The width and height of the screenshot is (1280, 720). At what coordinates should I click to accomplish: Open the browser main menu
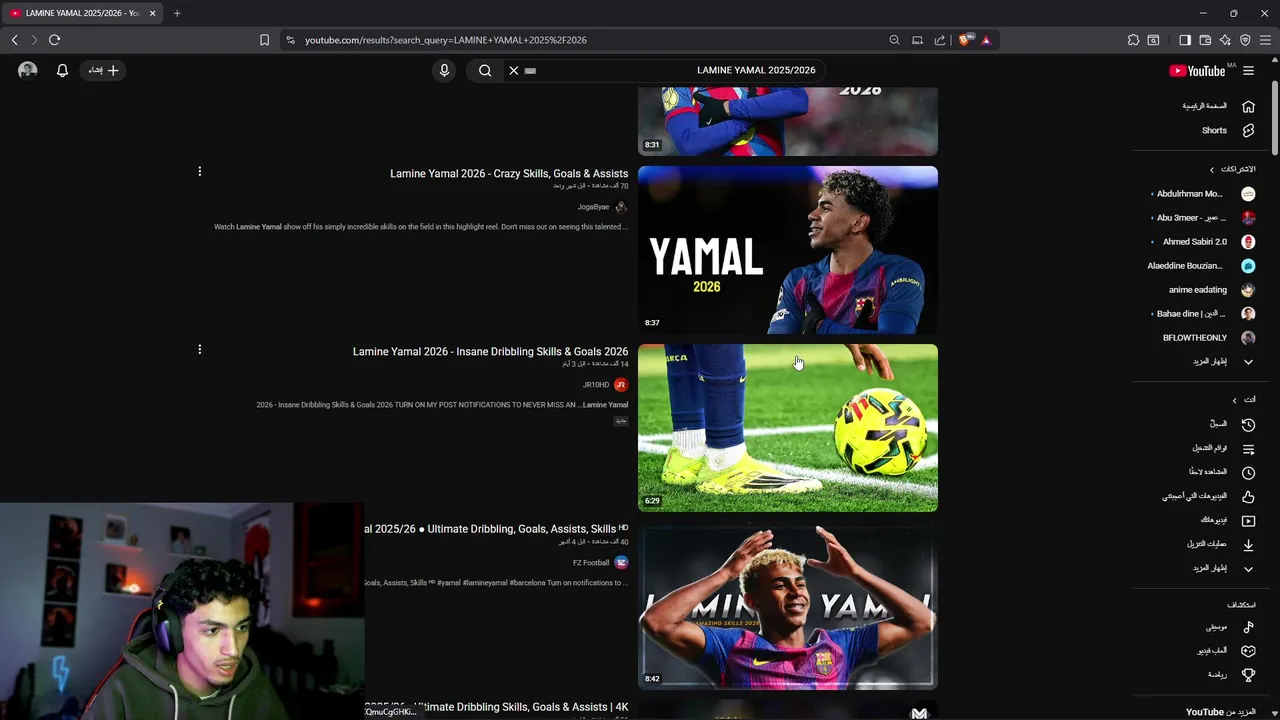[1265, 40]
